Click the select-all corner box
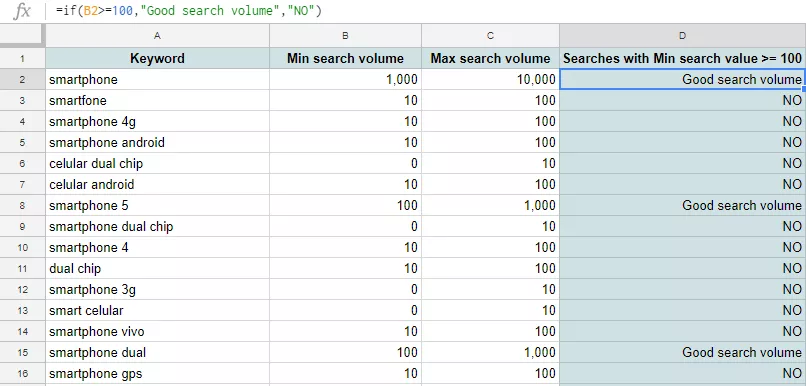806x386 pixels. tap(22, 35)
